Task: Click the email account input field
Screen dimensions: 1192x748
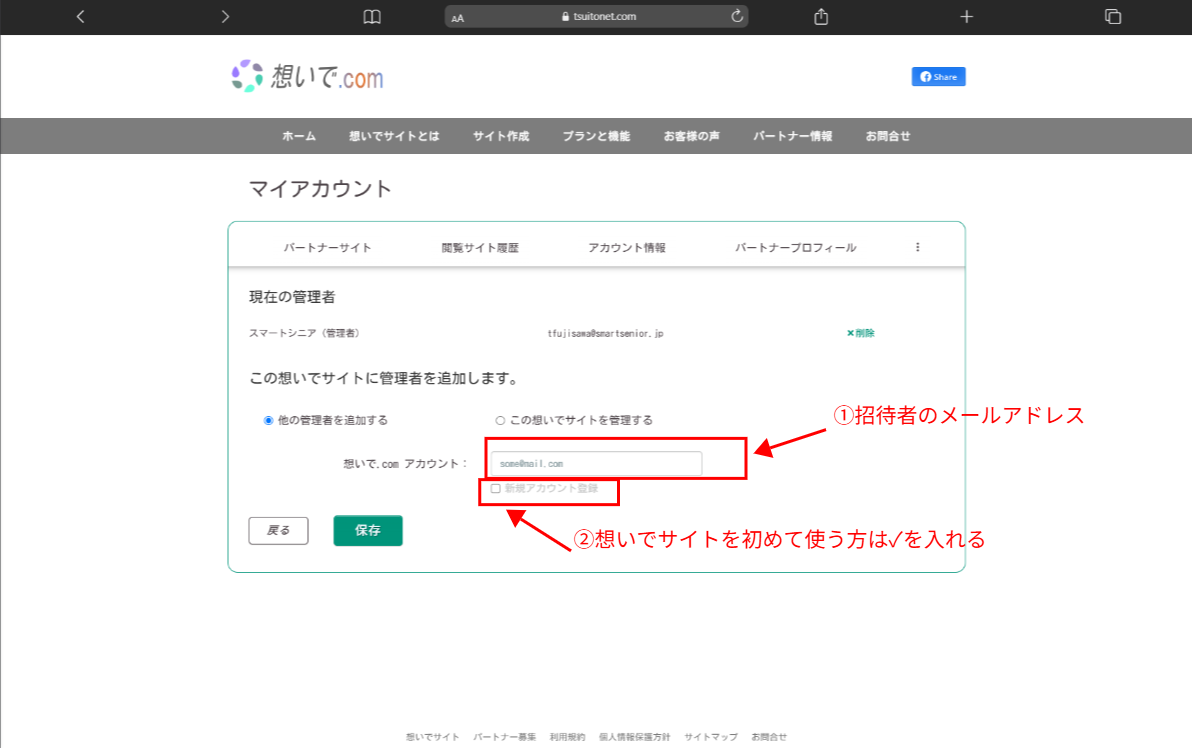Action: point(596,464)
